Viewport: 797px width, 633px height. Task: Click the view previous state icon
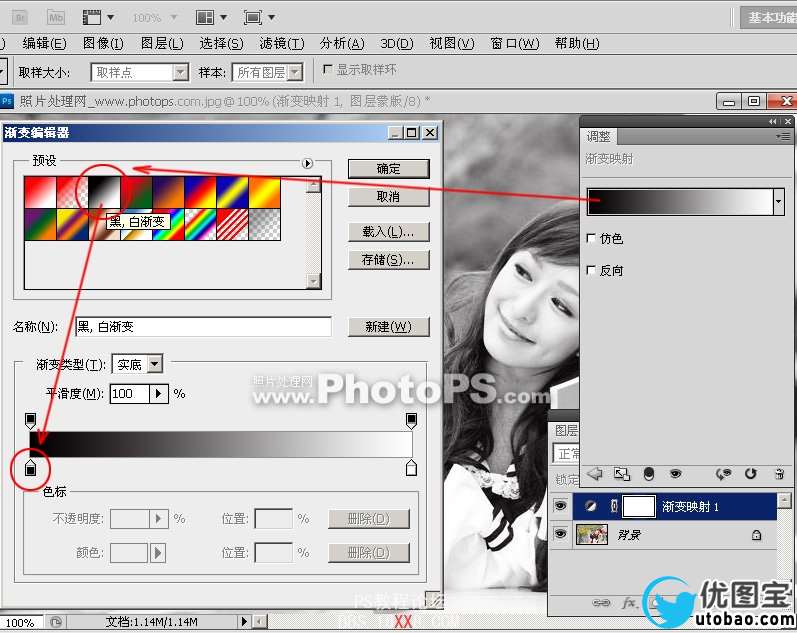point(724,474)
